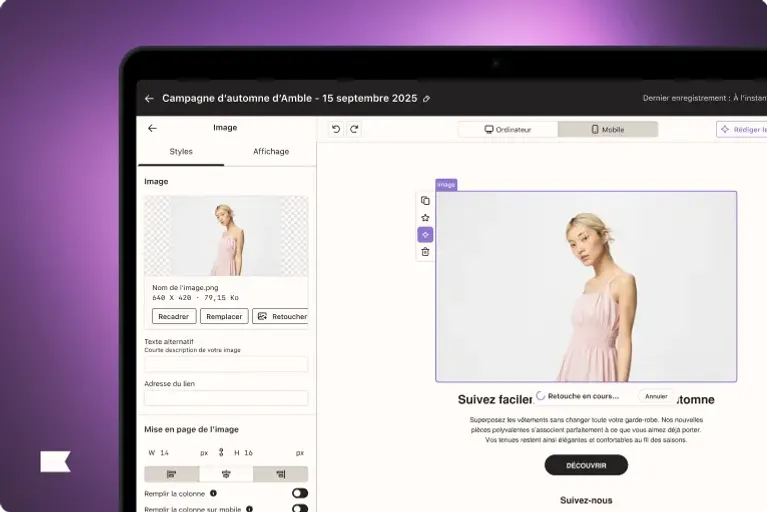
Task: Click the purple Image block label tag
Action: (x=446, y=185)
